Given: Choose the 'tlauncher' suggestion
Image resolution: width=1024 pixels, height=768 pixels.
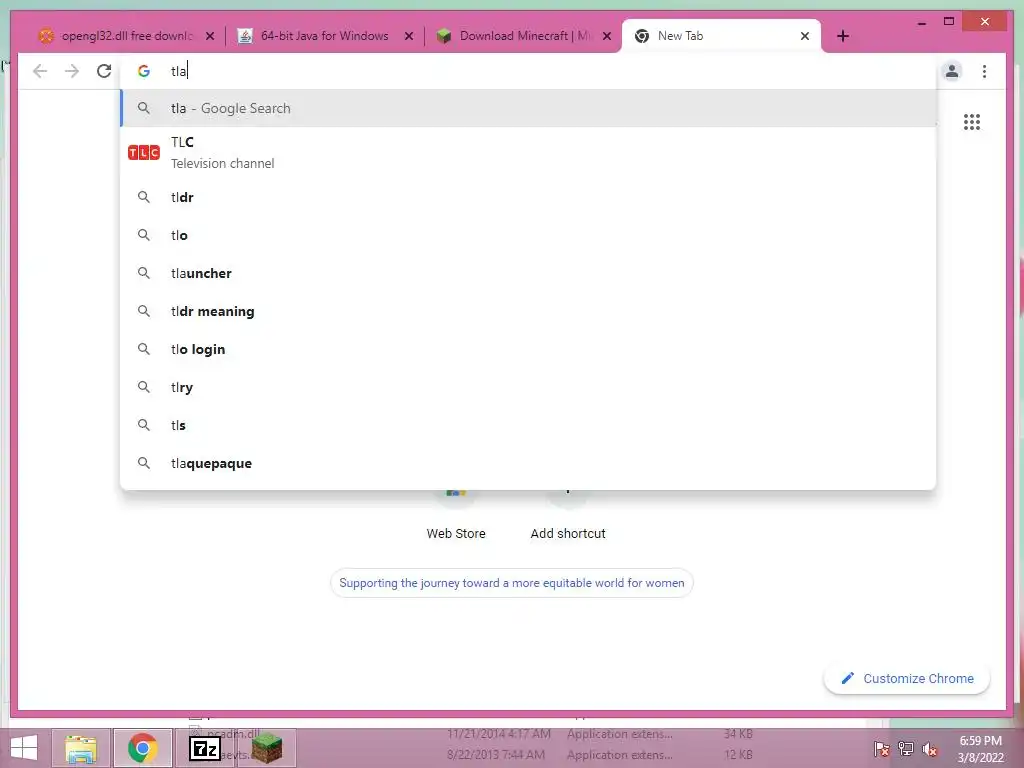Looking at the screenshot, I should 528,273.
